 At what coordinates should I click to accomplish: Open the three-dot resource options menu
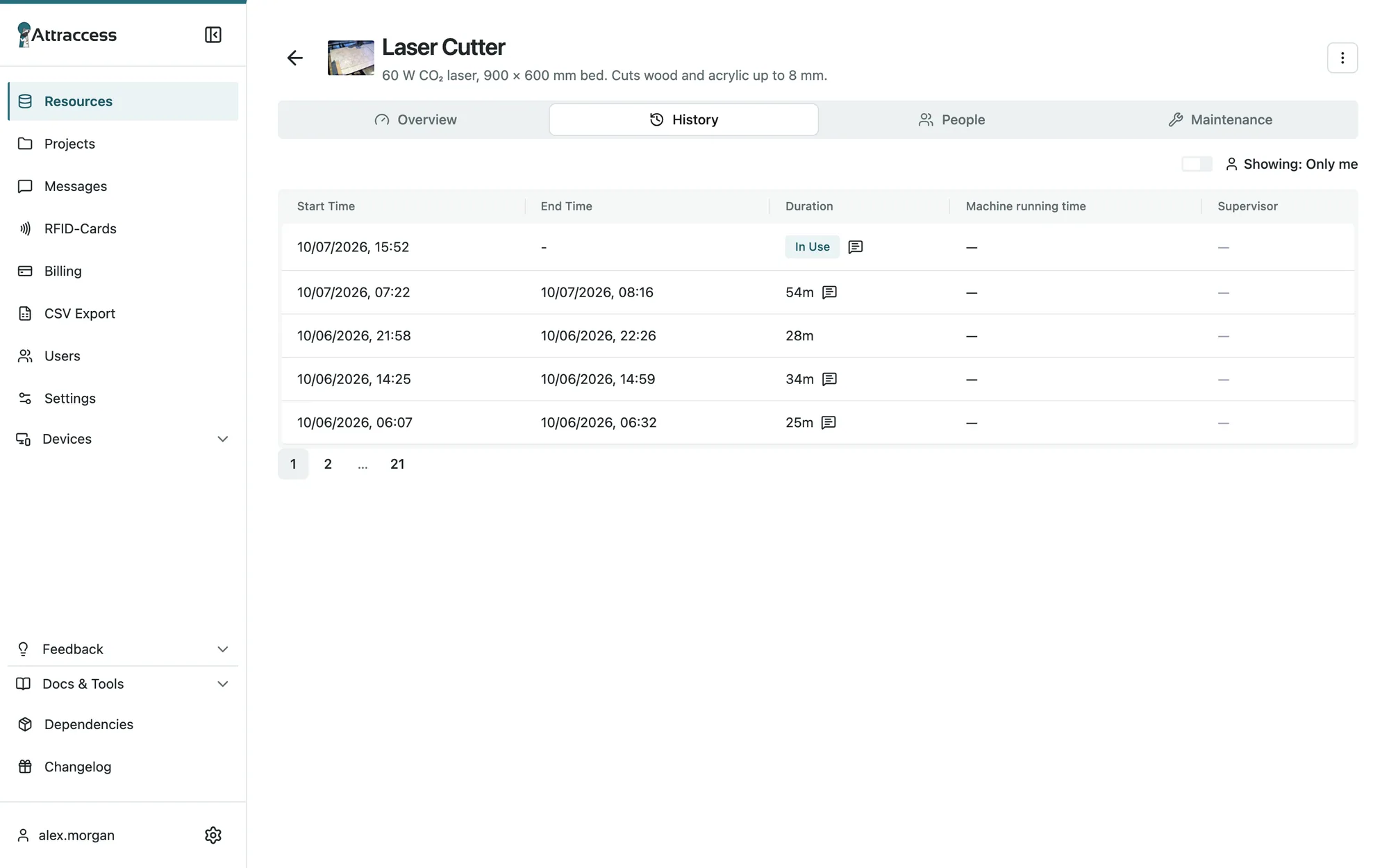coord(1342,58)
